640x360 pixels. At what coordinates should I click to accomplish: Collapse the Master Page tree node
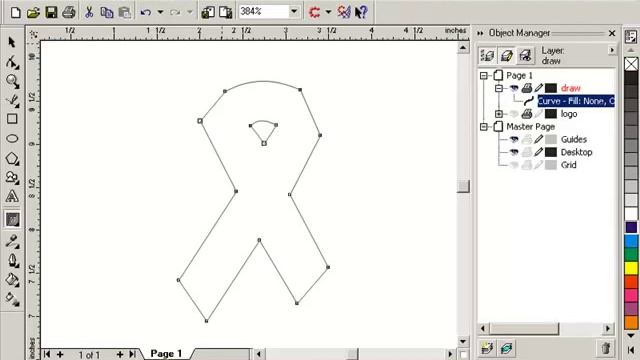click(484, 127)
